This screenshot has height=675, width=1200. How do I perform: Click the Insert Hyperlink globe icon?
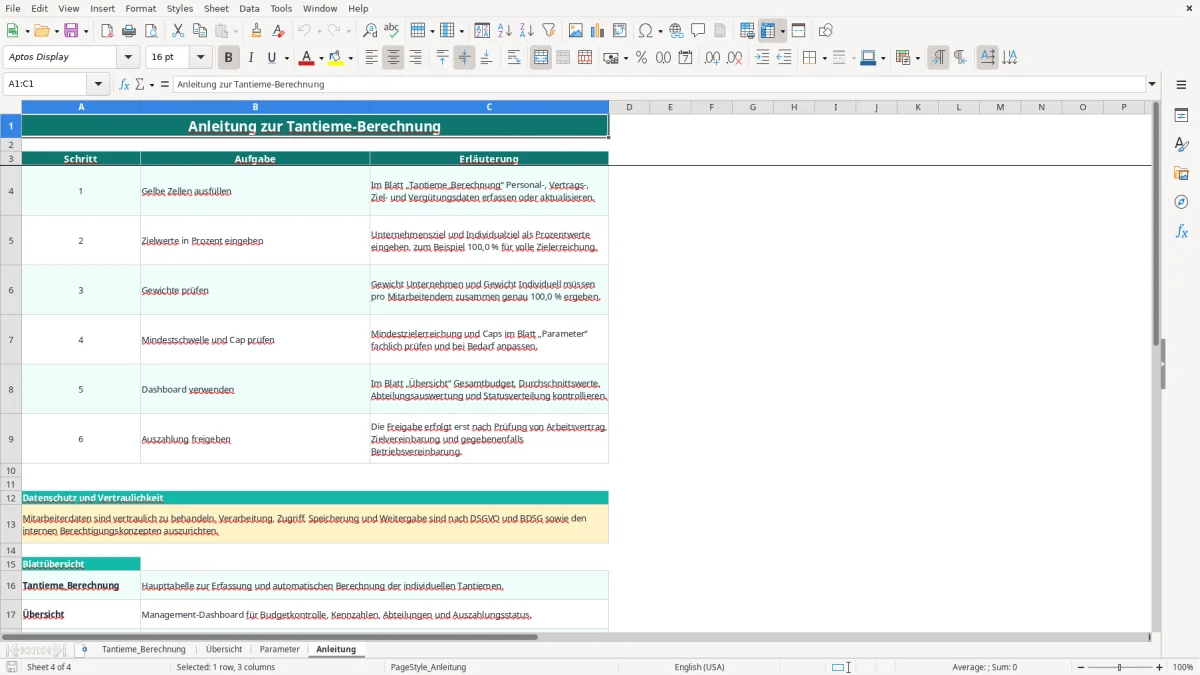tap(677, 31)
